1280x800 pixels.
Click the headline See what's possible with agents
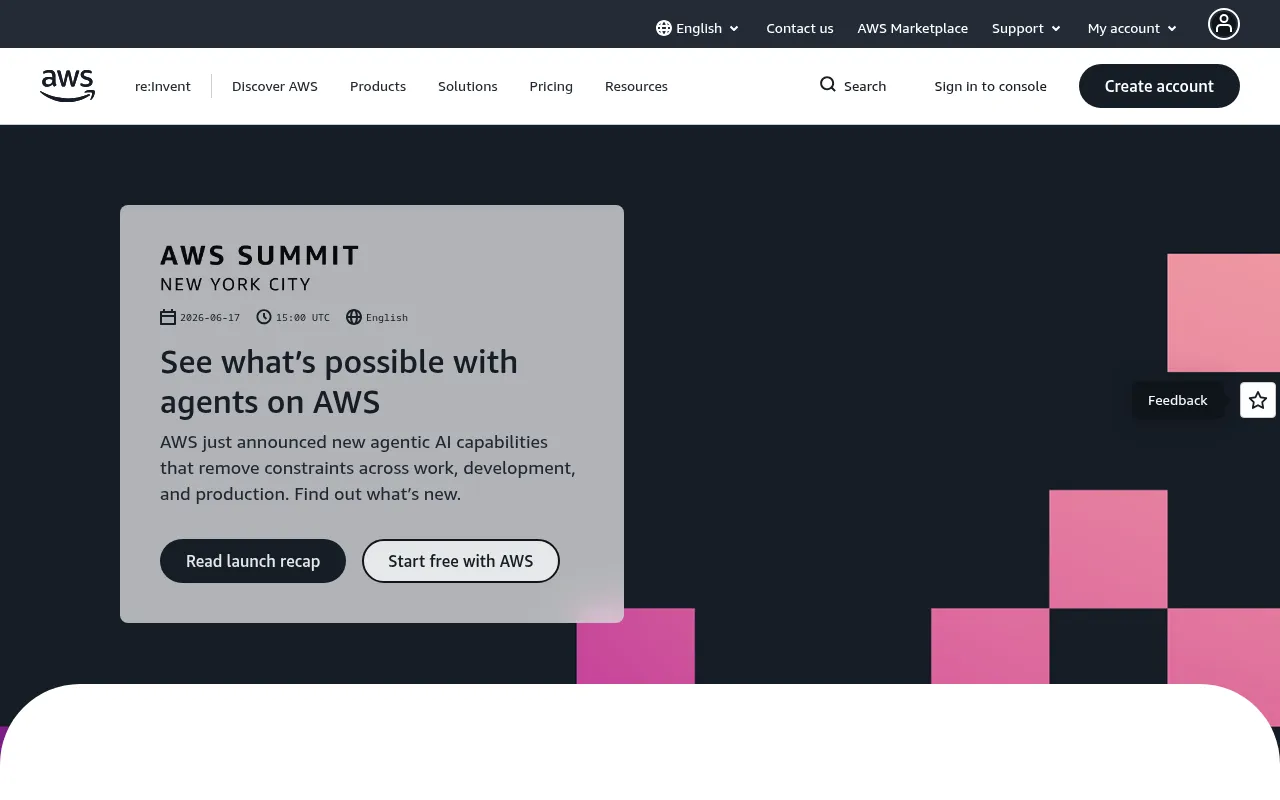[339, 381]
